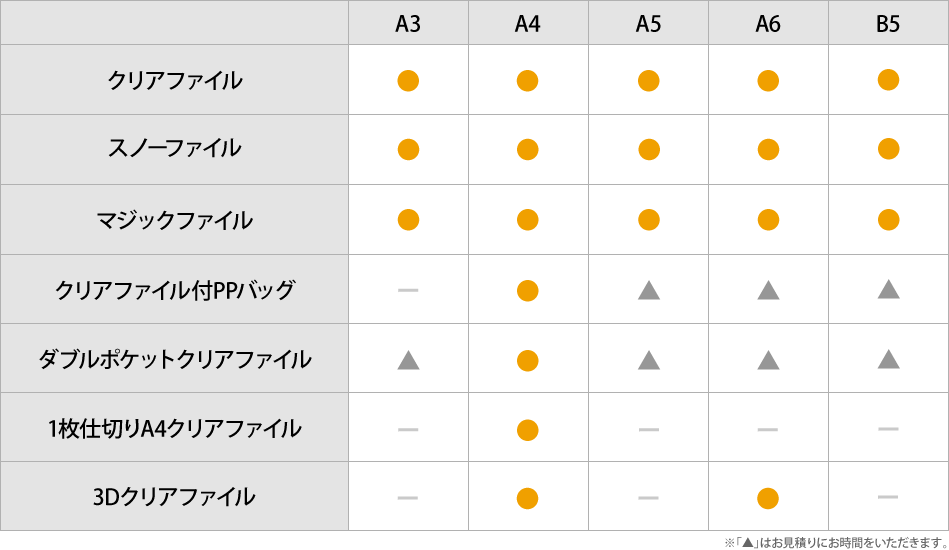Click the 3Dクリアファイル row label
This screenshot has width=949, height=550.
(x=174, y=497)
